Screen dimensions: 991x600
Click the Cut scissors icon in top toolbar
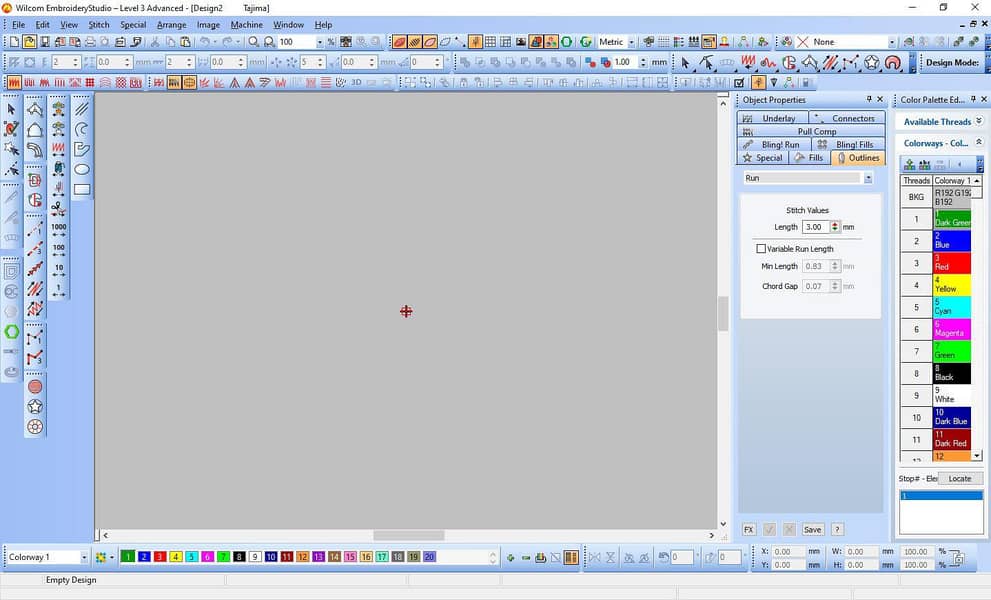point(155,42)
